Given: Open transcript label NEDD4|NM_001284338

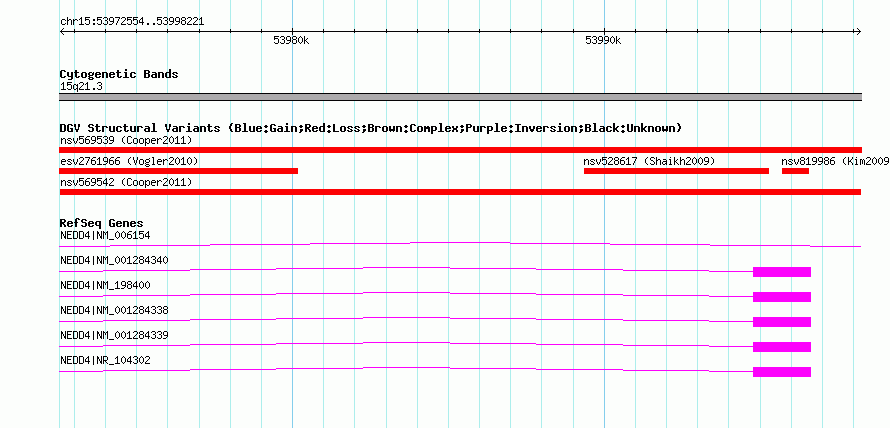Looking at the screenshot, I should tap(114, 310).
